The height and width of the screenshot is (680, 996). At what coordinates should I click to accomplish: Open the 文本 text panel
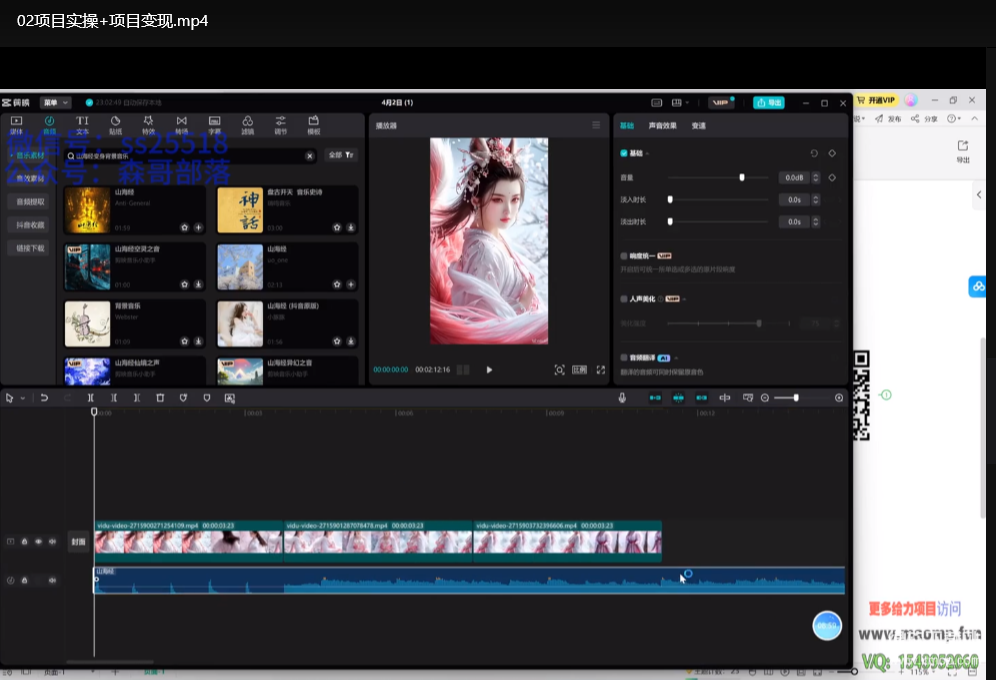click(x=83, y=124)
